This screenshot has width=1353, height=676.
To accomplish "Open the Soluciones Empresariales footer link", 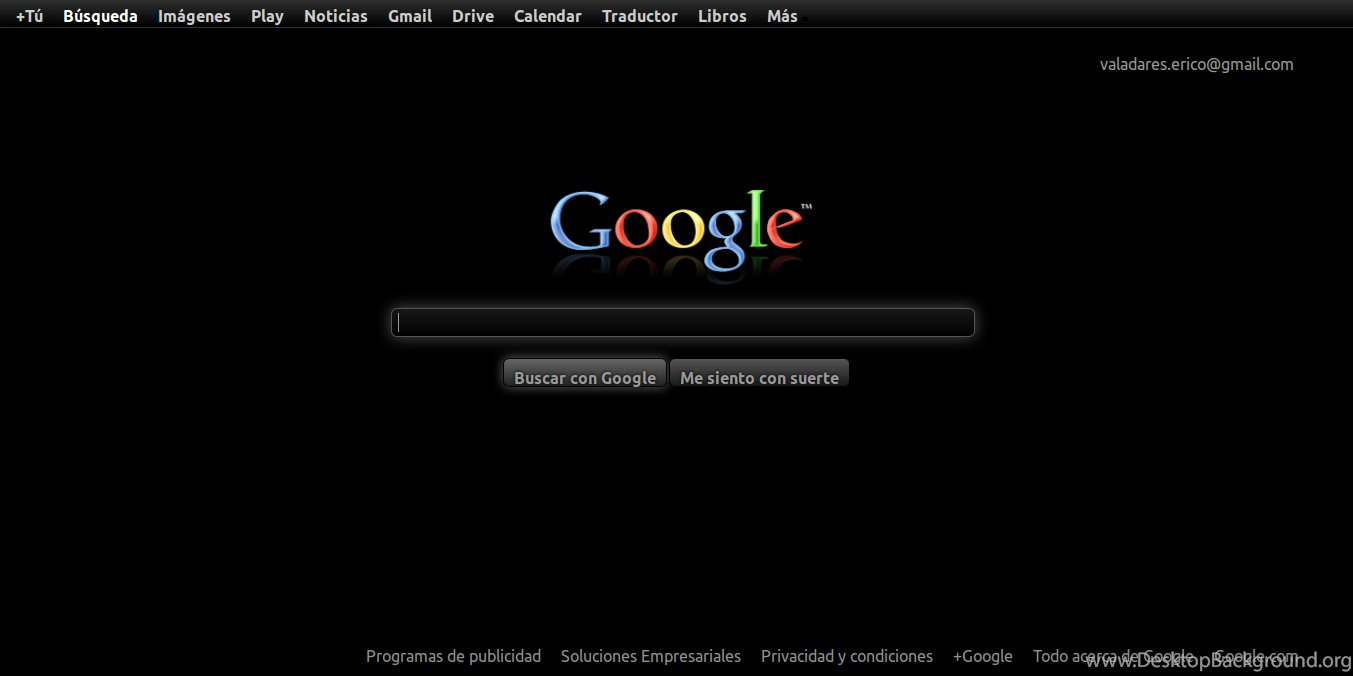I will click(651, 656).
